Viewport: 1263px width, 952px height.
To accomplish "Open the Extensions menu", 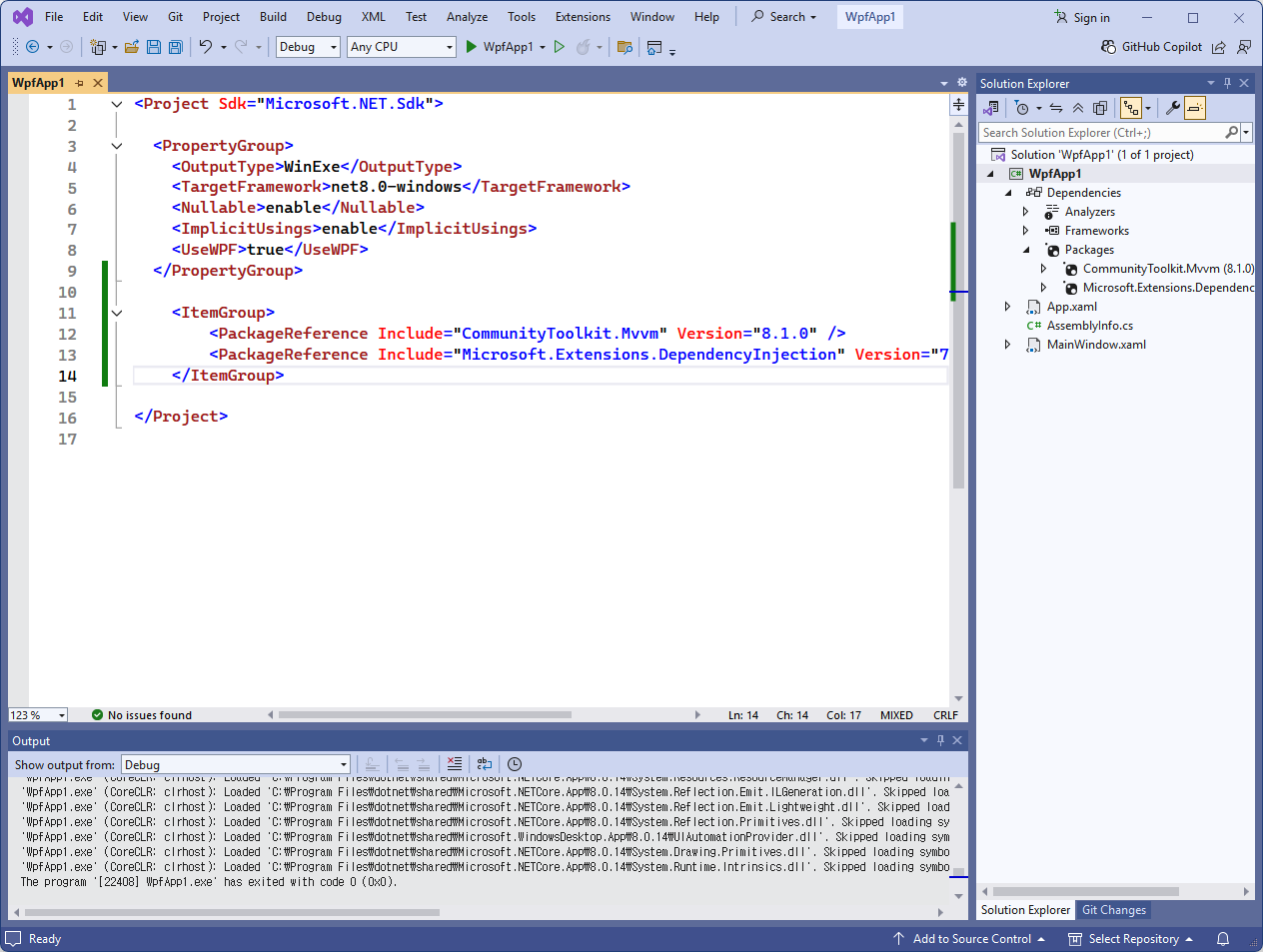I will tap(583, 17).
